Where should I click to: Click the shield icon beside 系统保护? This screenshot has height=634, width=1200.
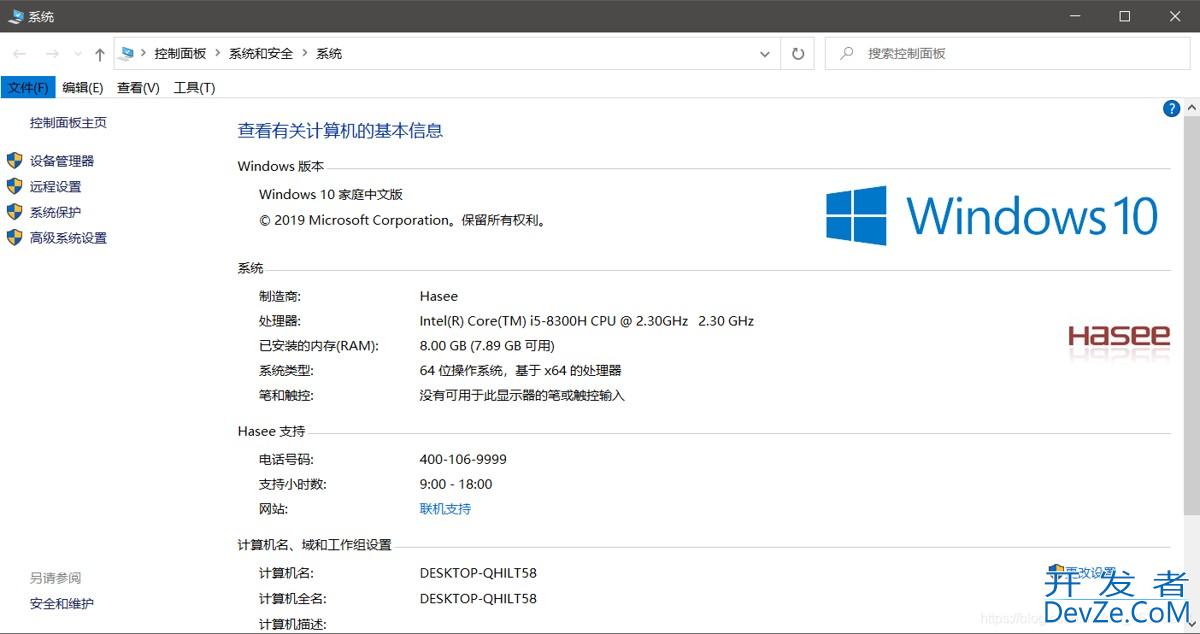(x=14, y=212)
